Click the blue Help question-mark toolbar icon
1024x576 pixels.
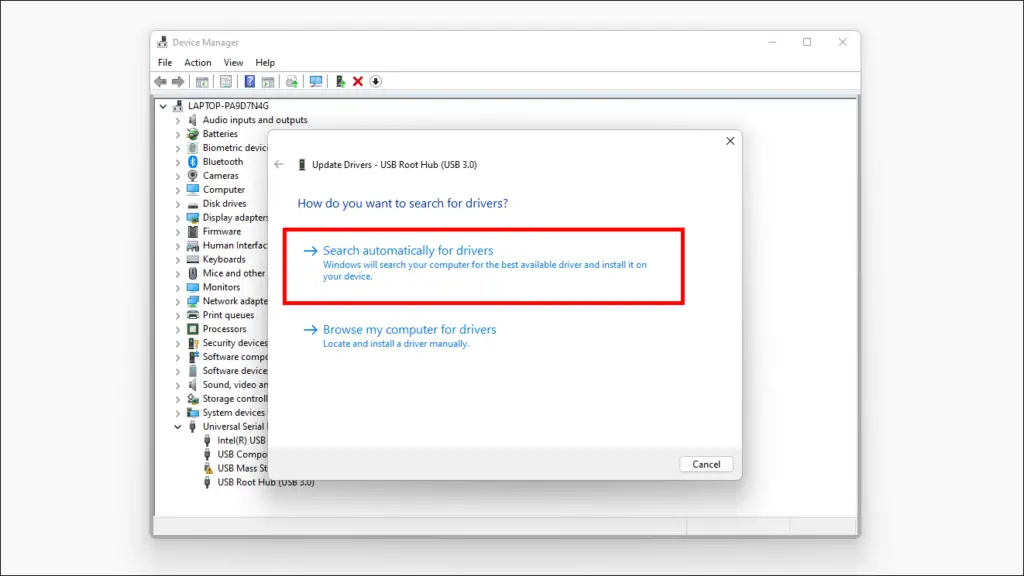(249, 82)
